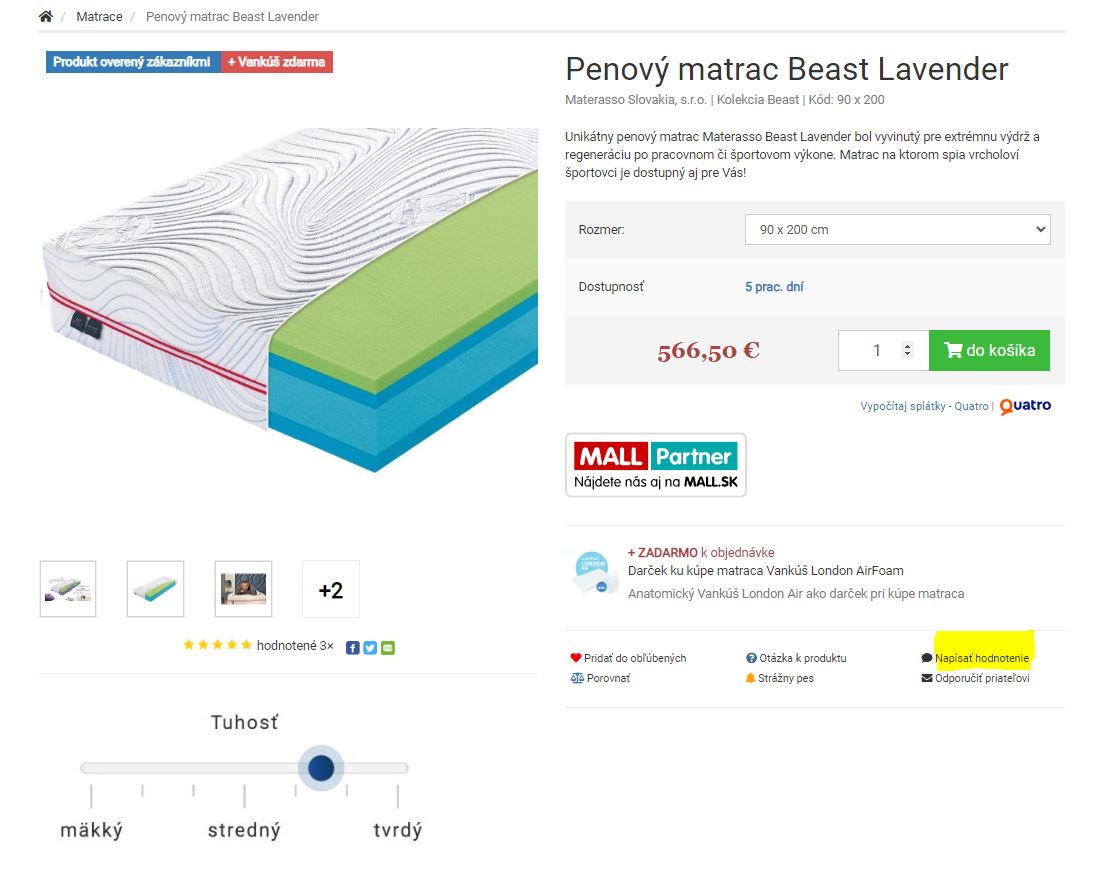Click the green email share icon

coord(388,648)
